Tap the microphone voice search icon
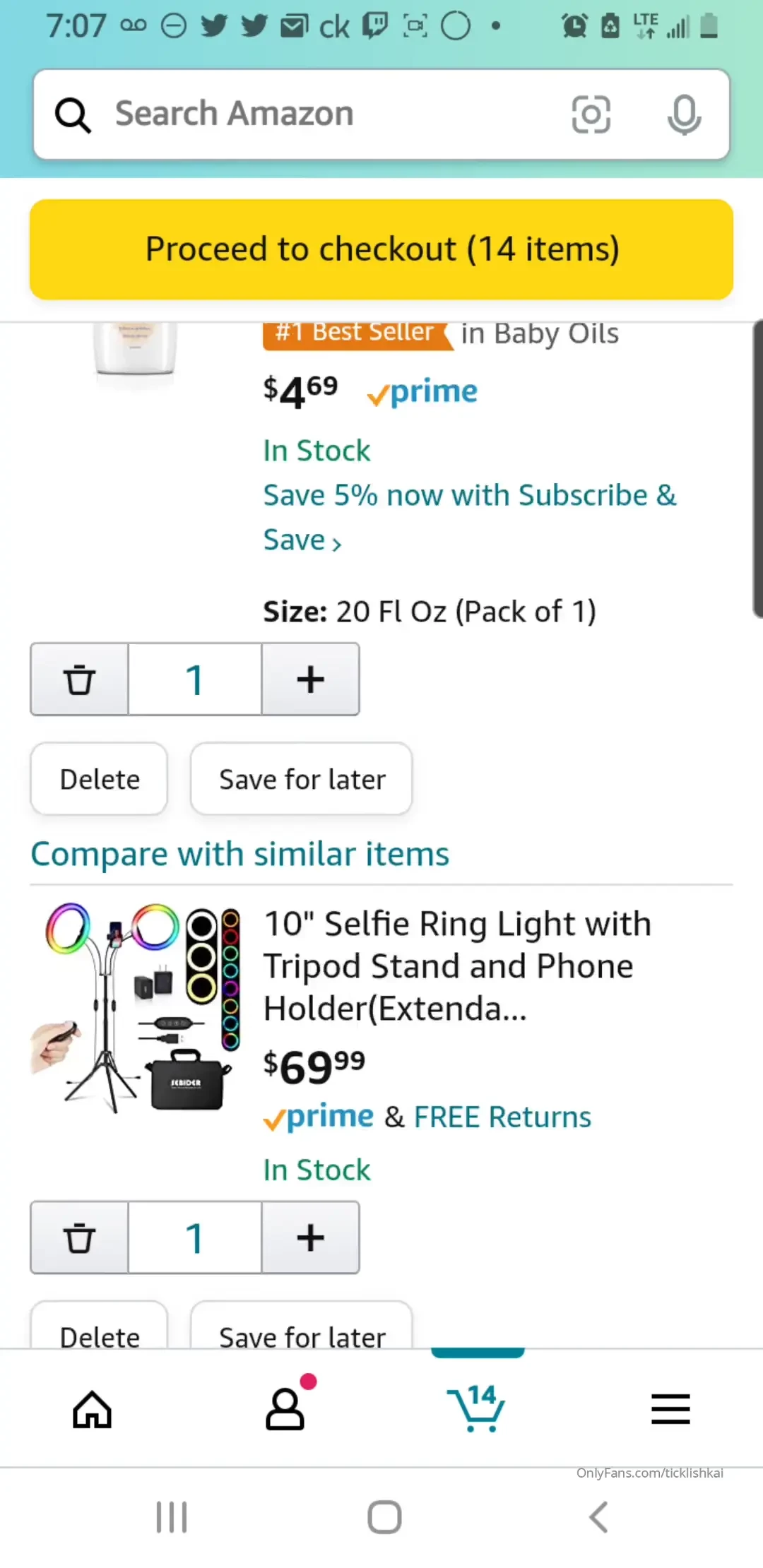 coord(684,114)
